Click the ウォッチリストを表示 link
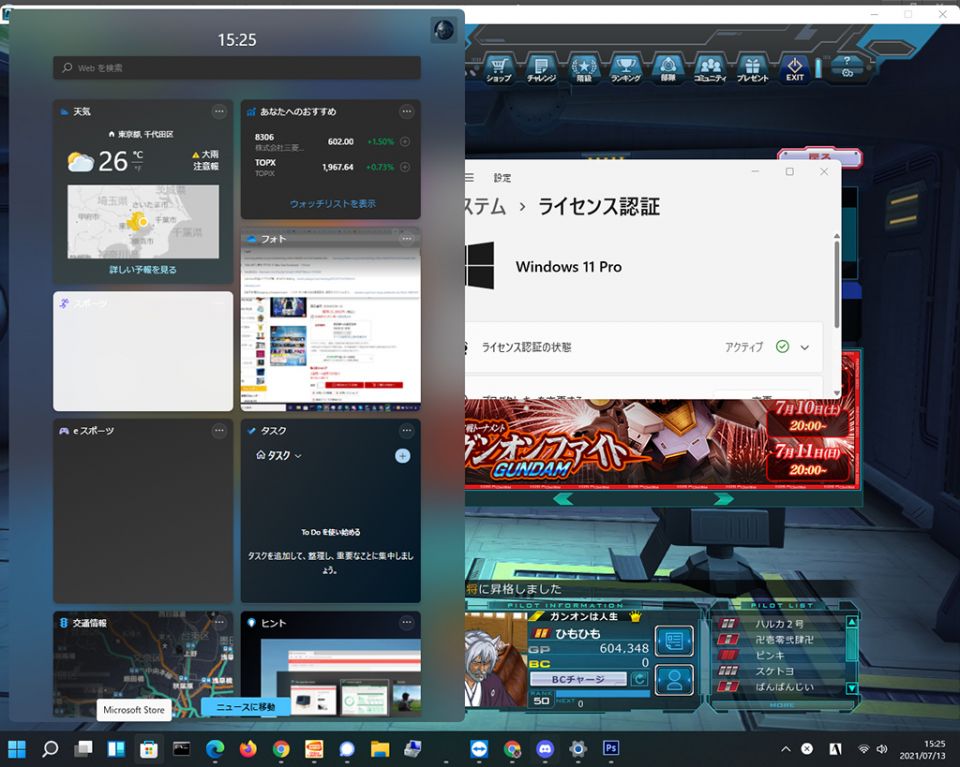 tap(333, 204)
